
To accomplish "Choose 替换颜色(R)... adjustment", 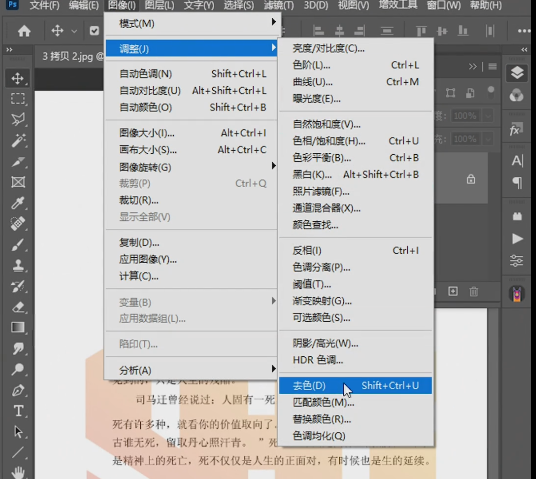I will pos(356,419).
